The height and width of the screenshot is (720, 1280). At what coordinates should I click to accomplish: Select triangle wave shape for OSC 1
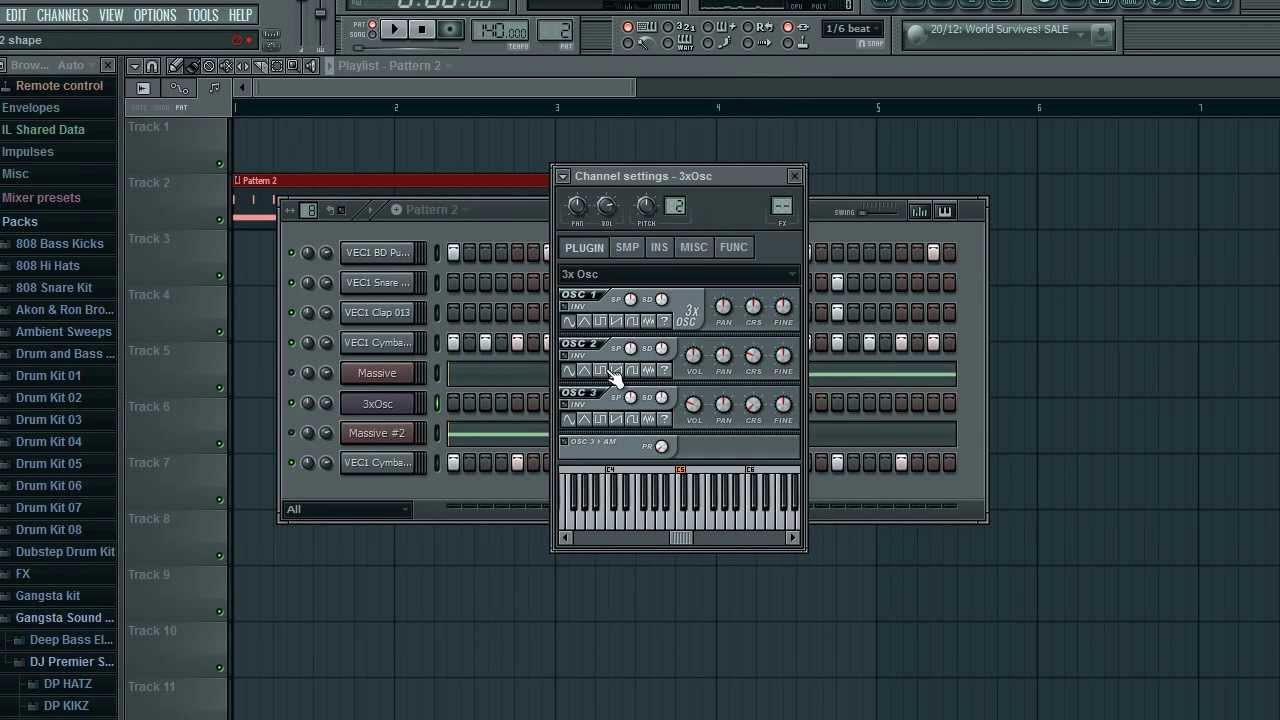584,321
